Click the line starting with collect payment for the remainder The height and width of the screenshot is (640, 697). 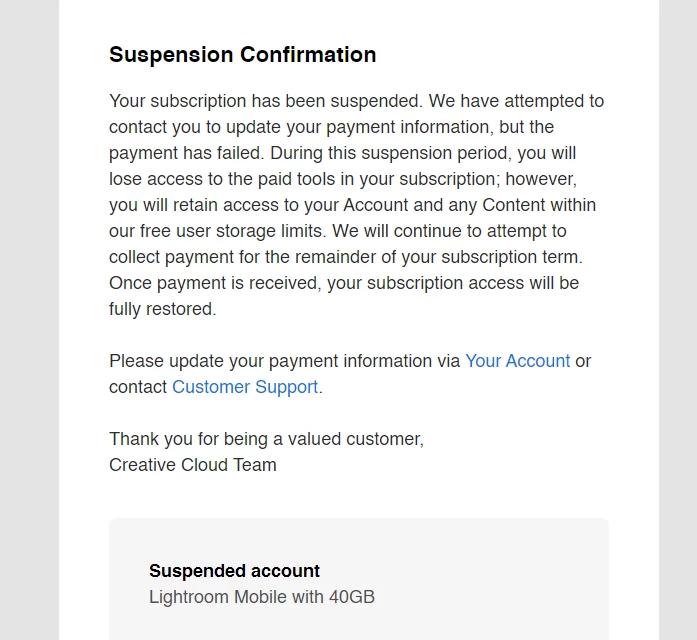[x=345, y=257]
